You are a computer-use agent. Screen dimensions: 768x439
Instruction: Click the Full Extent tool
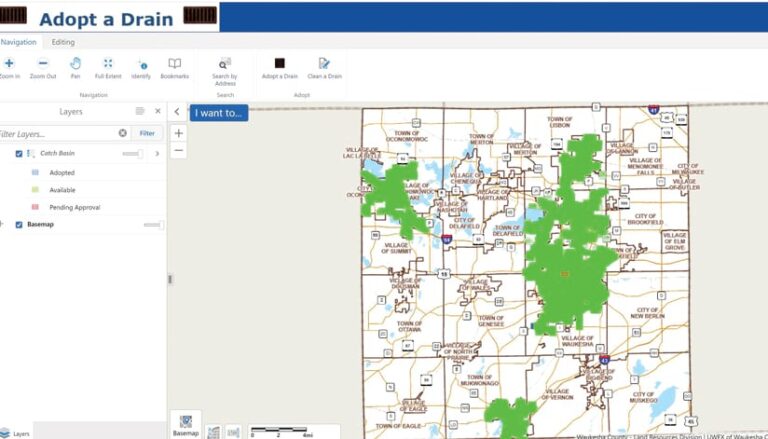click(x=108, y=68)
